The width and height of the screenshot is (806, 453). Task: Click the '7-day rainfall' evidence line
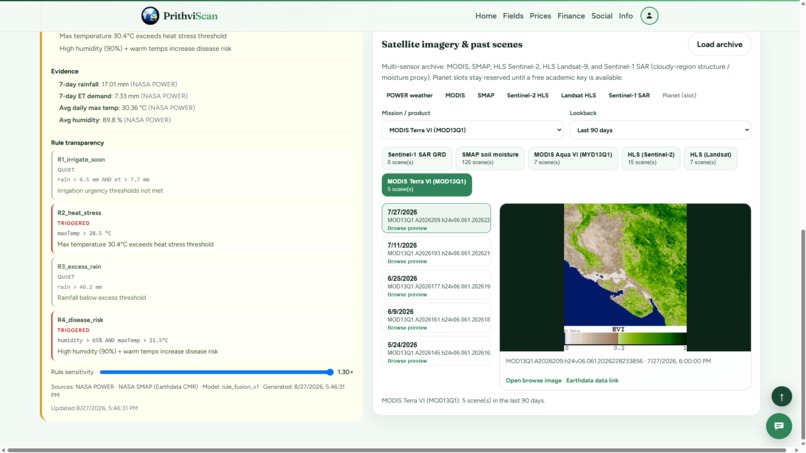pos(118,84)
